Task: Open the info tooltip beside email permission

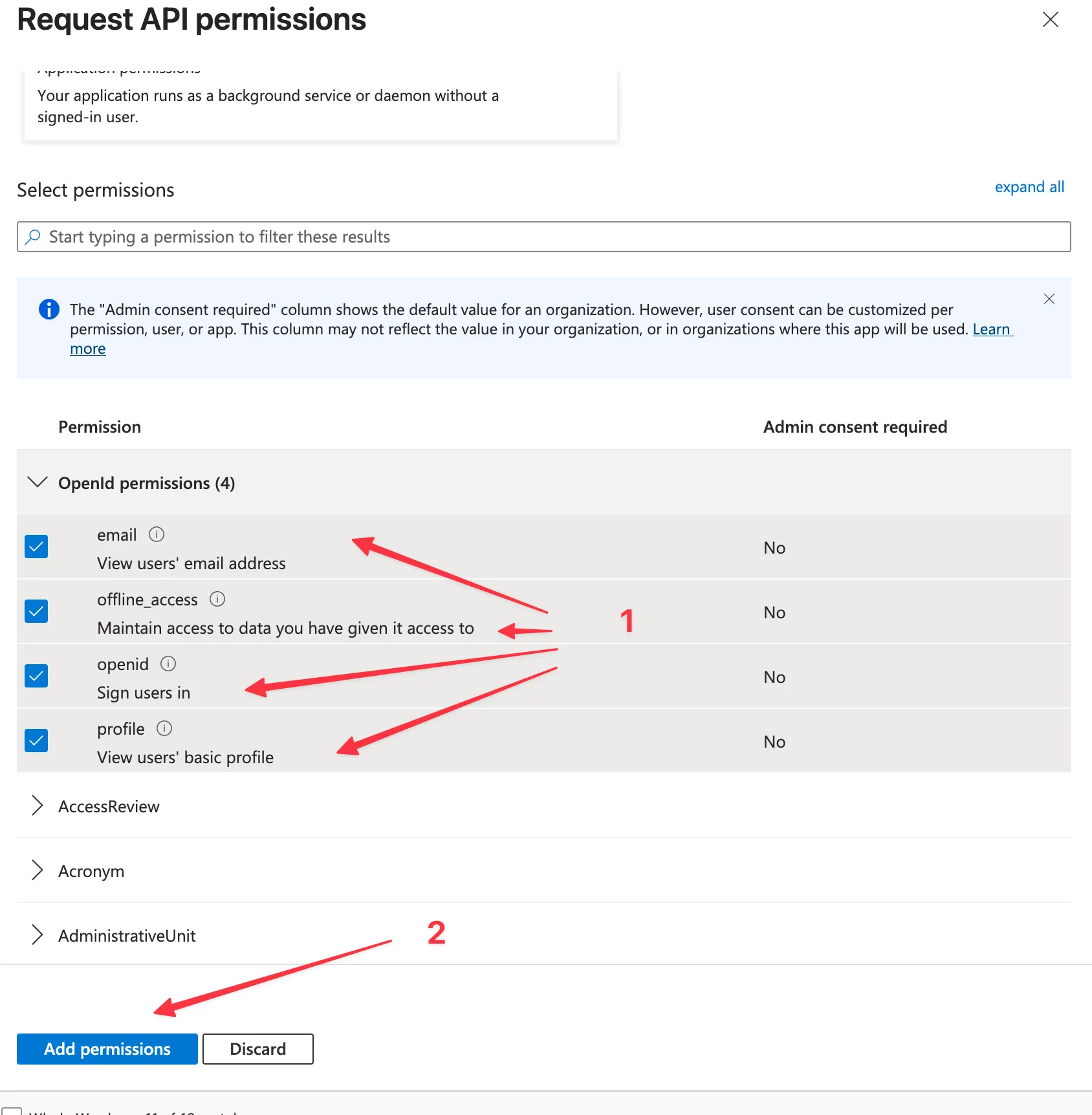Action: (x=157, y=534)
